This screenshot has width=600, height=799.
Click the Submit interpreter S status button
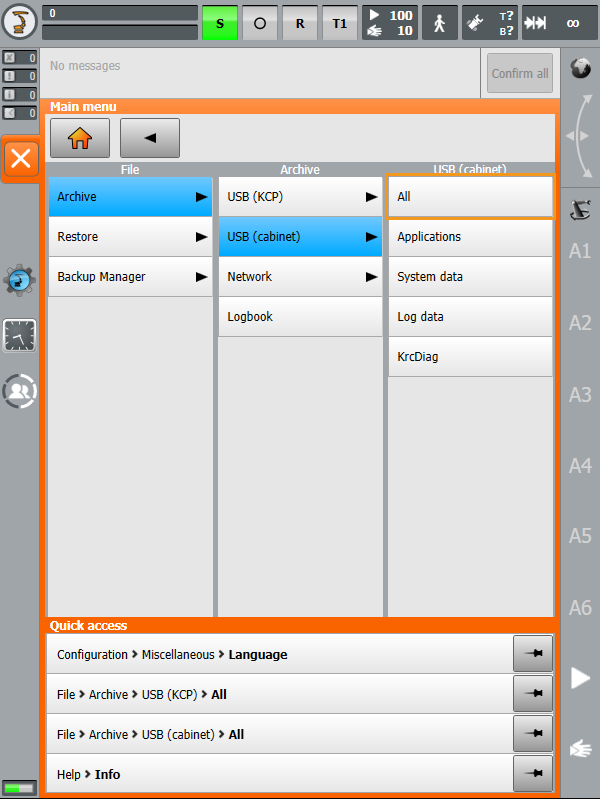220,23
